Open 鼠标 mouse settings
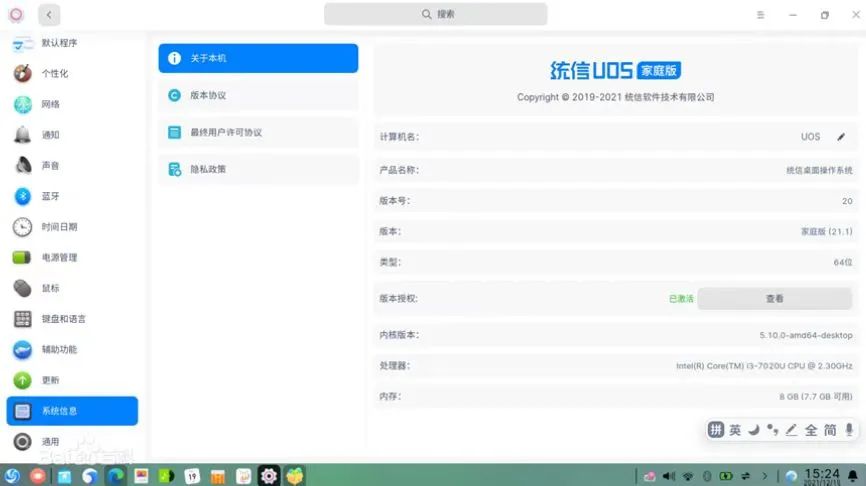Screen dimensions: 866x486 click(x=72, y=288)
